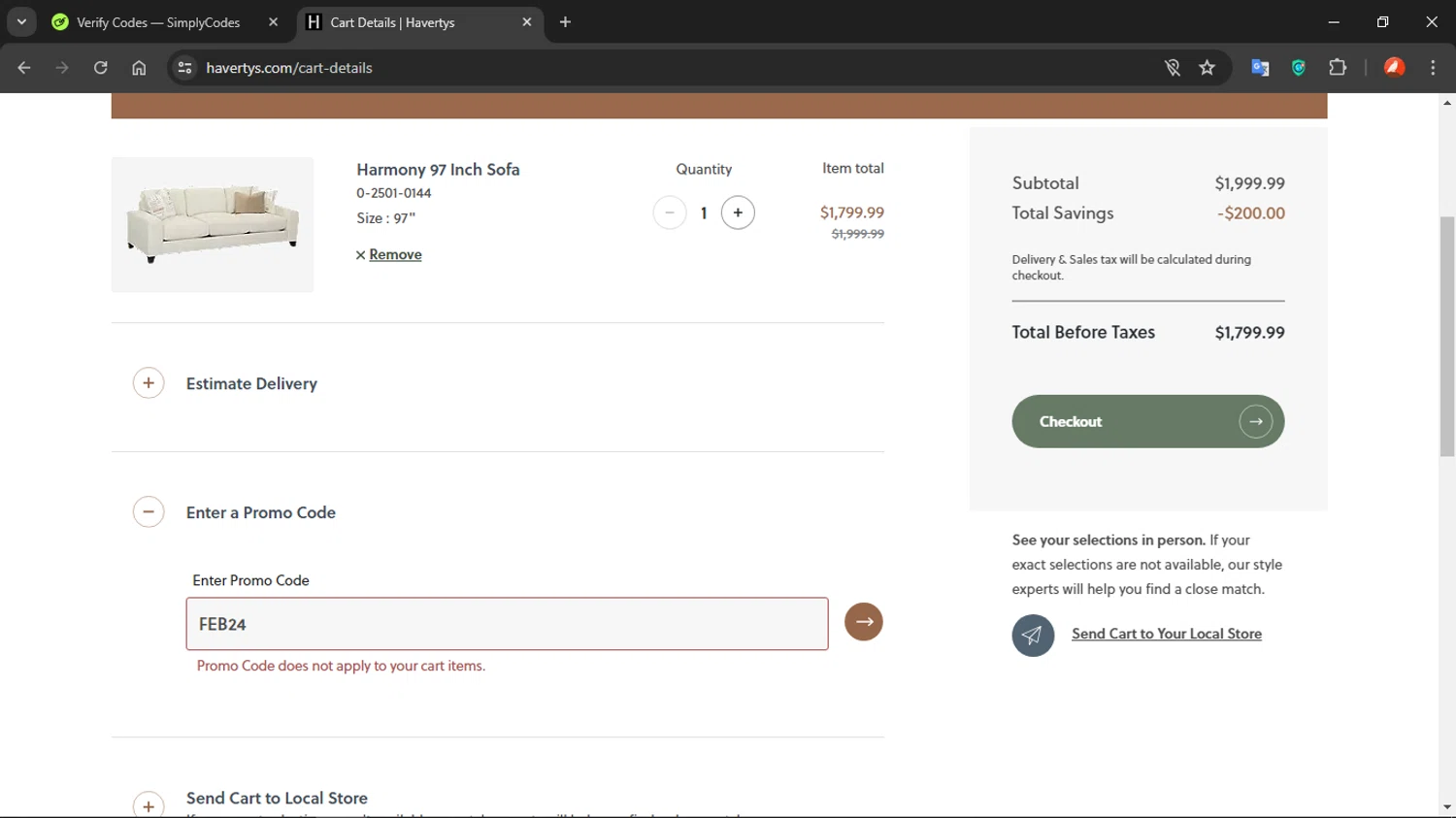Open the browser three-dot menu
1456x818 pixels.
1433,68
